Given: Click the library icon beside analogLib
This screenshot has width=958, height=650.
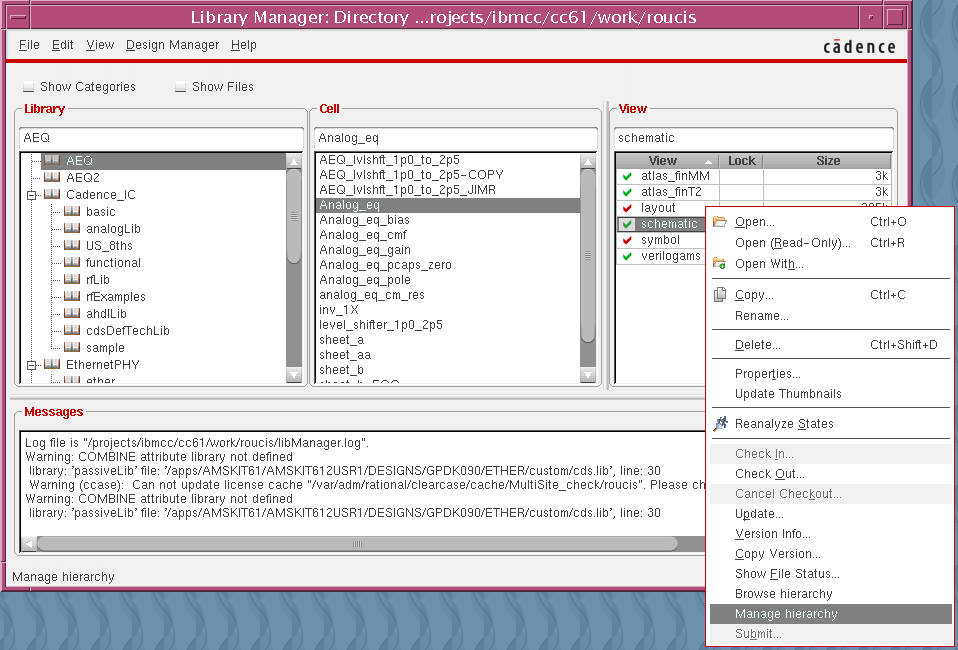Looking at the screenshot, I should (x=73, y=228).
